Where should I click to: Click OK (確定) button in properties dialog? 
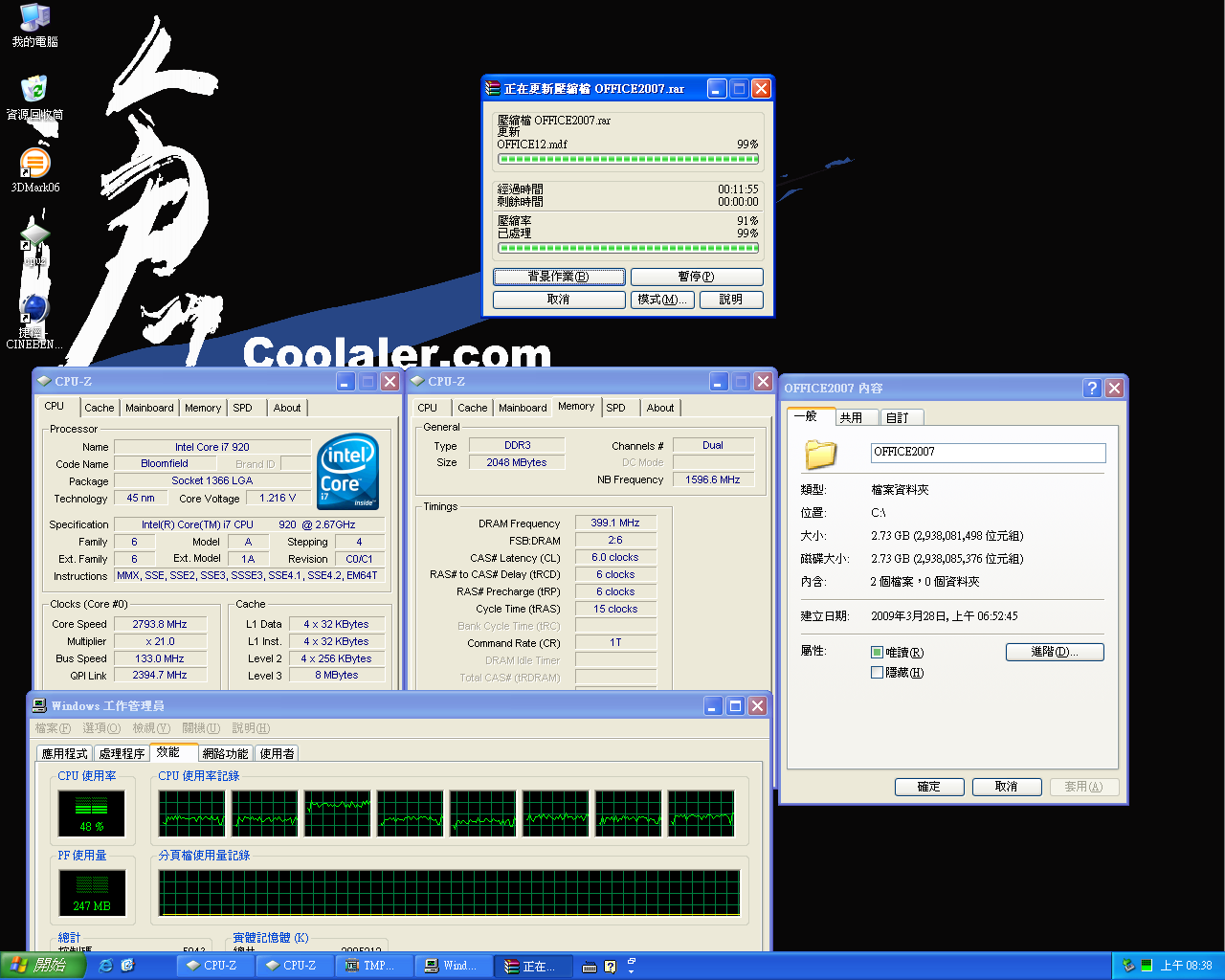[x=929, y=787]
